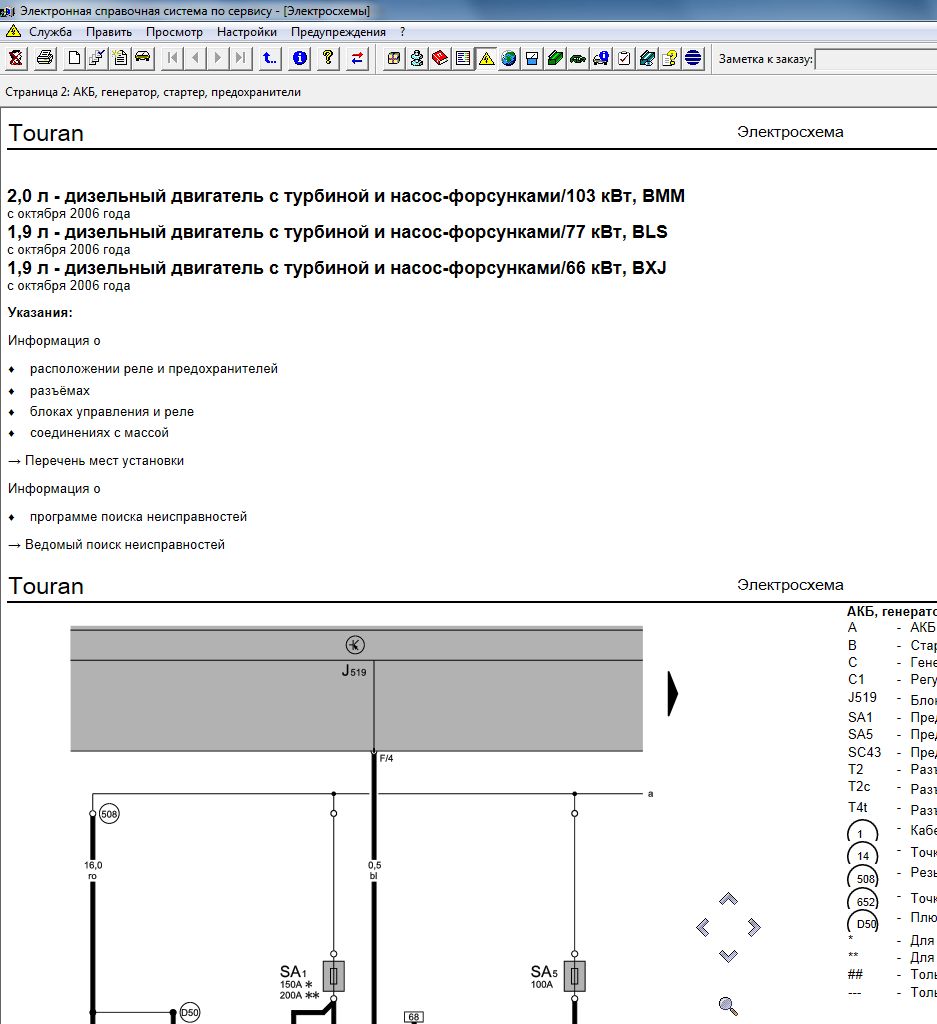Open the red book toolbar icon
Viewport: 937px width, 1024px height.
(x=440, y=58)
